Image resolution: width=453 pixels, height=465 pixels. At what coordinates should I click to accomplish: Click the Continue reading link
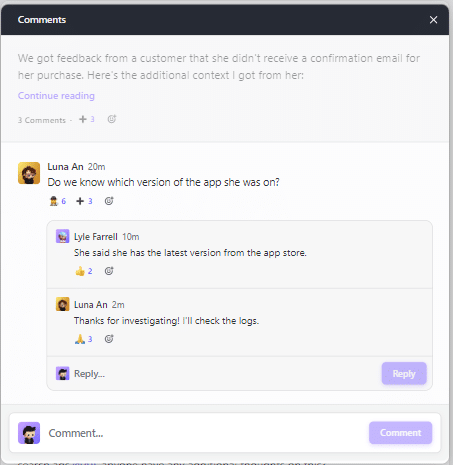click(x=56, y=96)
